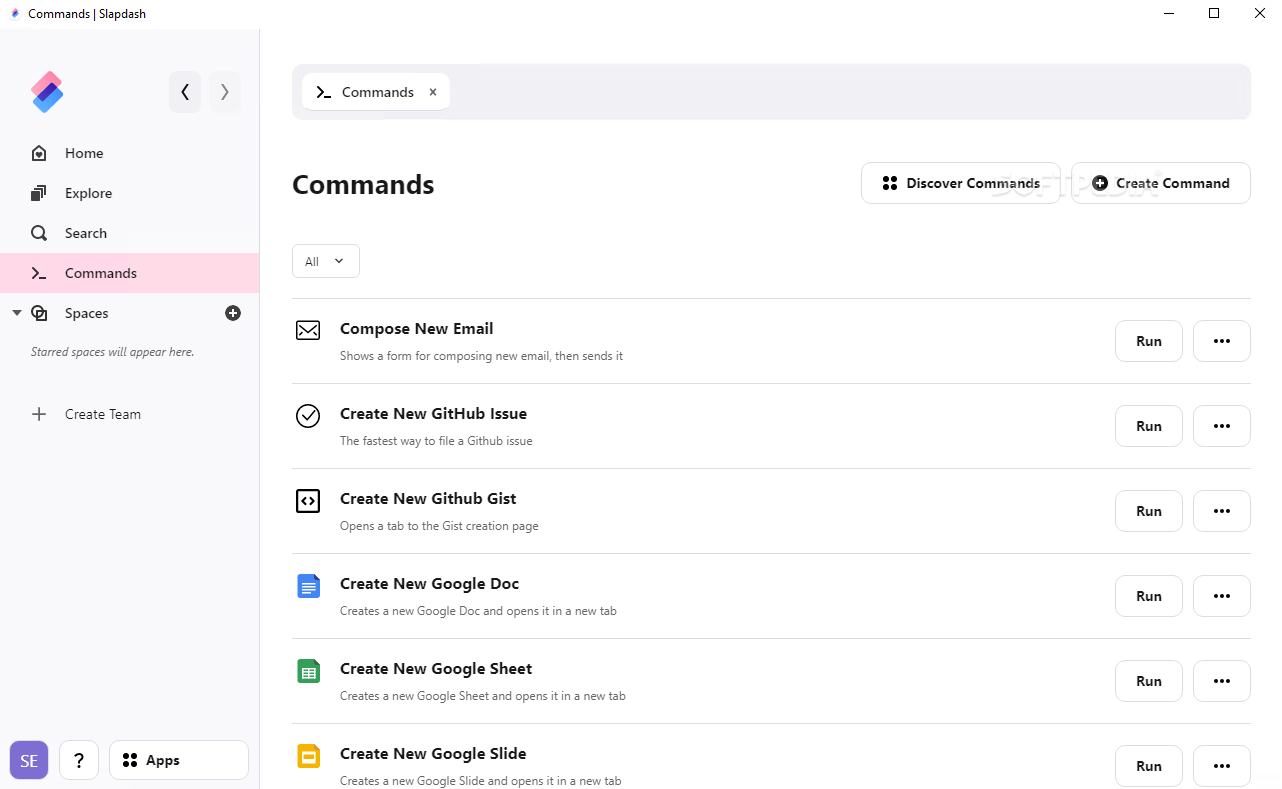1282x789 pixels.
Task: Click the Spaces icon in the sidebar
Action: pyautogui.click(x=39, y=313)
